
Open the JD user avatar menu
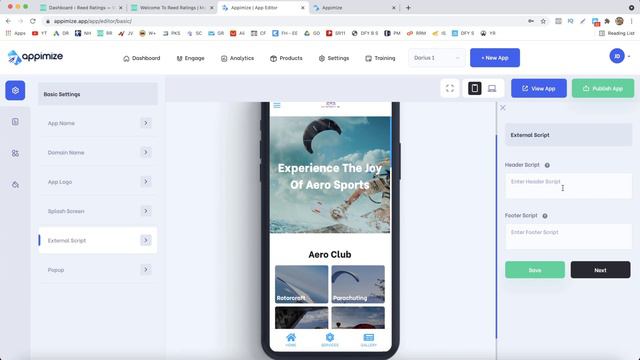click(617, 56)
